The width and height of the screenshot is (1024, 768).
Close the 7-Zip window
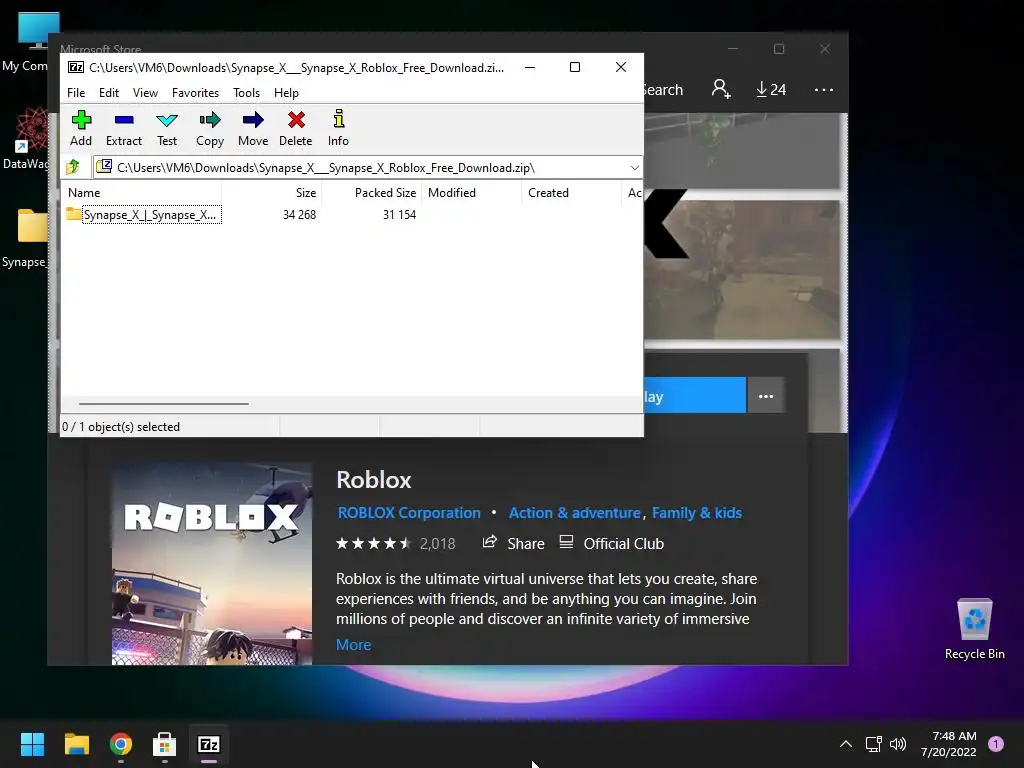(621, 67)
